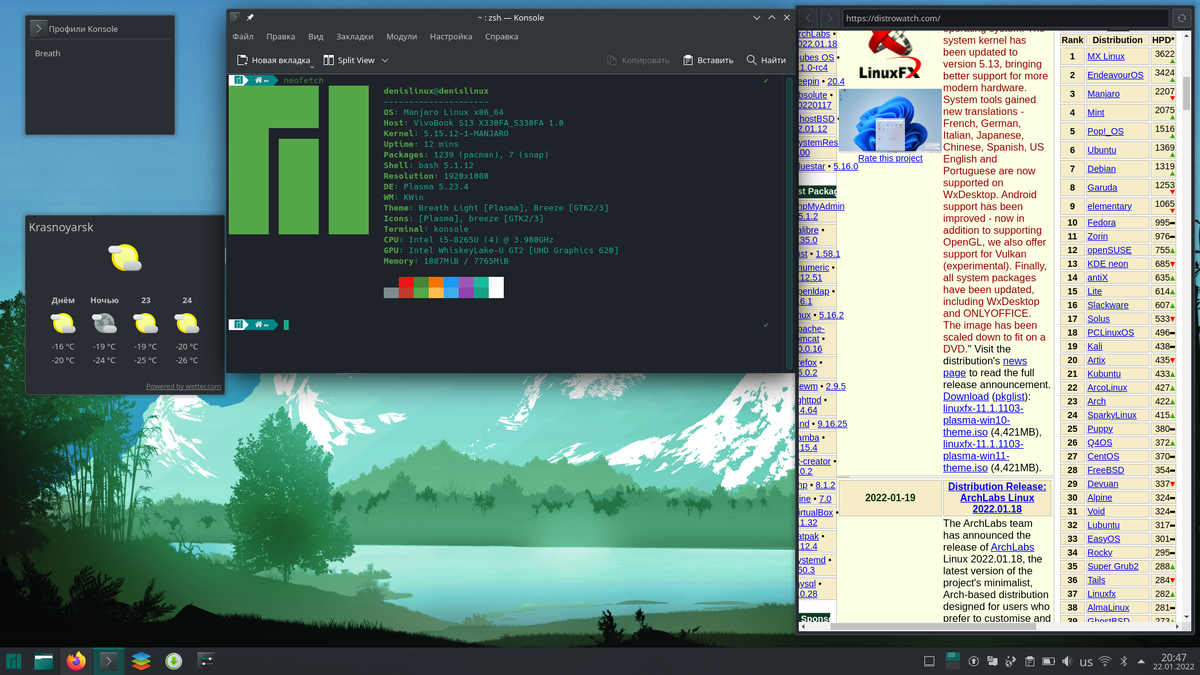Open the network/KDE Connect devices tray icon
Image resolution: width=1200 pixels, height=675 pixels.
[x=993, y=661]
